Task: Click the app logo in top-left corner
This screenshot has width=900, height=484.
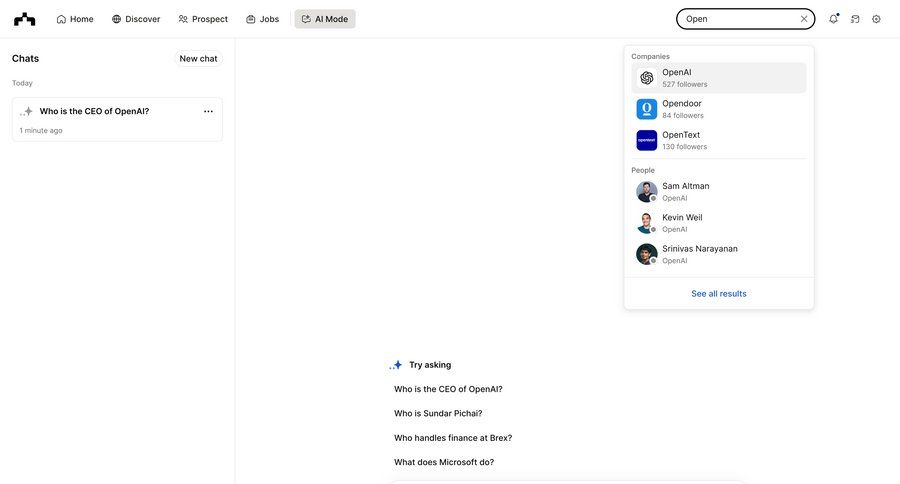Action: [x=25, y=19]
